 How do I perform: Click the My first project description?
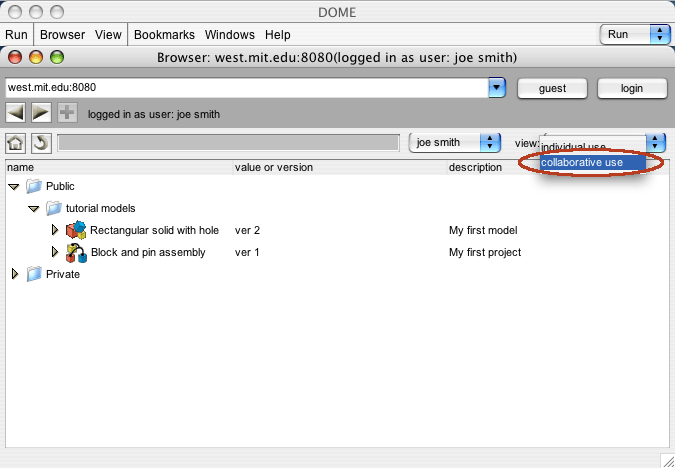(x=485, y=252)
